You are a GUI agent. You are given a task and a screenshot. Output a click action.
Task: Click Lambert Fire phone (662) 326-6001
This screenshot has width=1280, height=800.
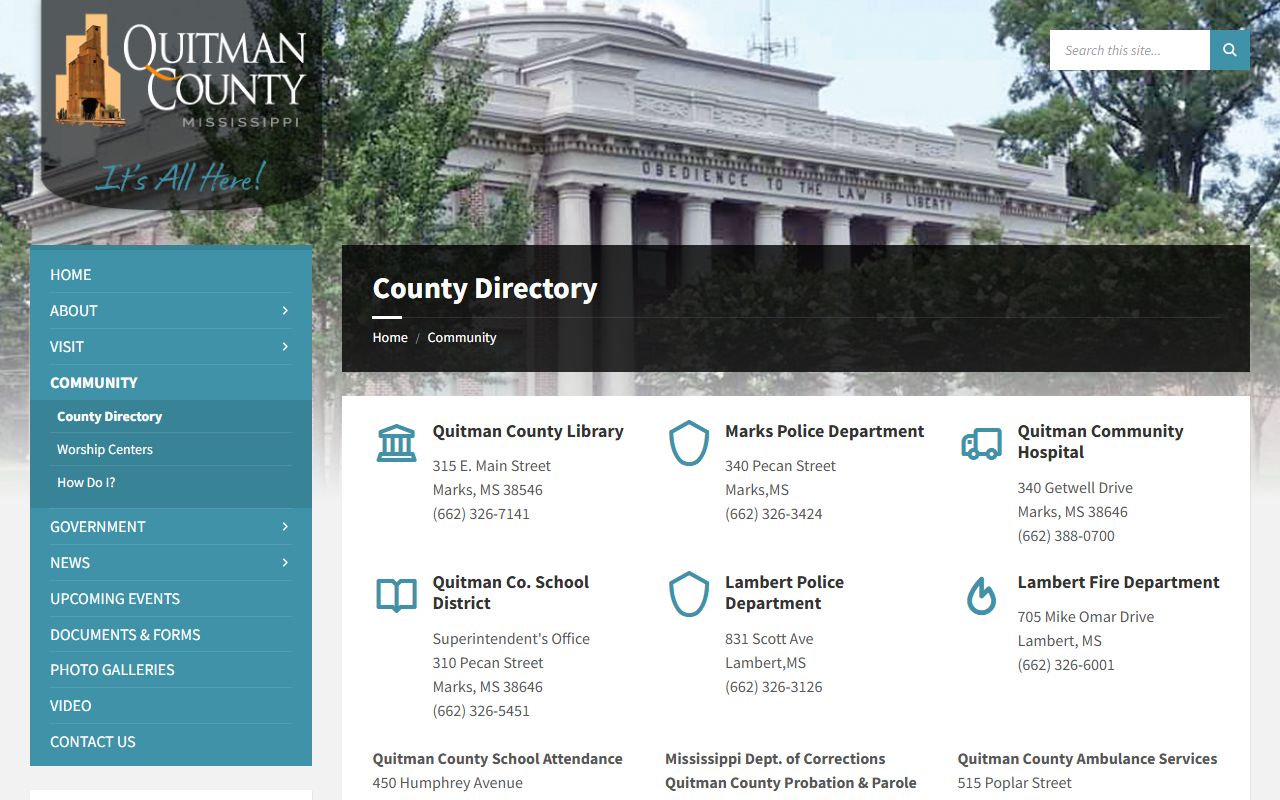click(x=1066, y=665)
